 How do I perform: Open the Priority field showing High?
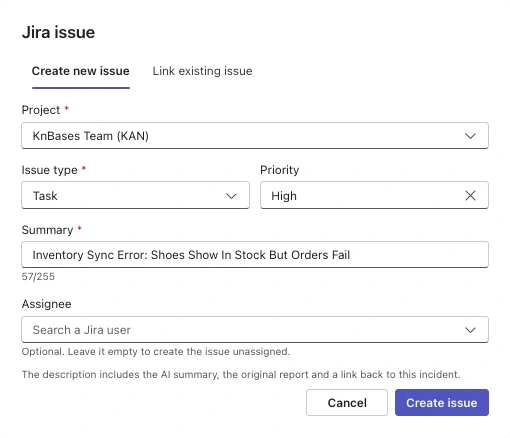point(374,195)
